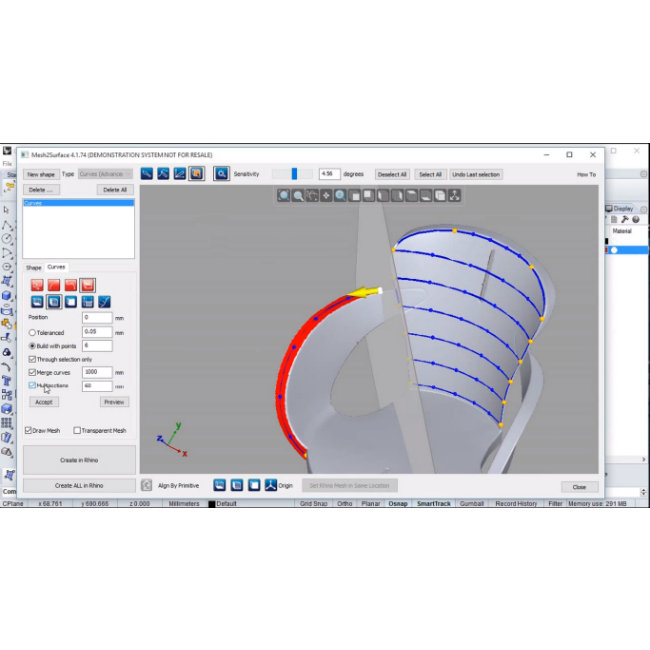Click the Deselect All button

click(392, 174)
